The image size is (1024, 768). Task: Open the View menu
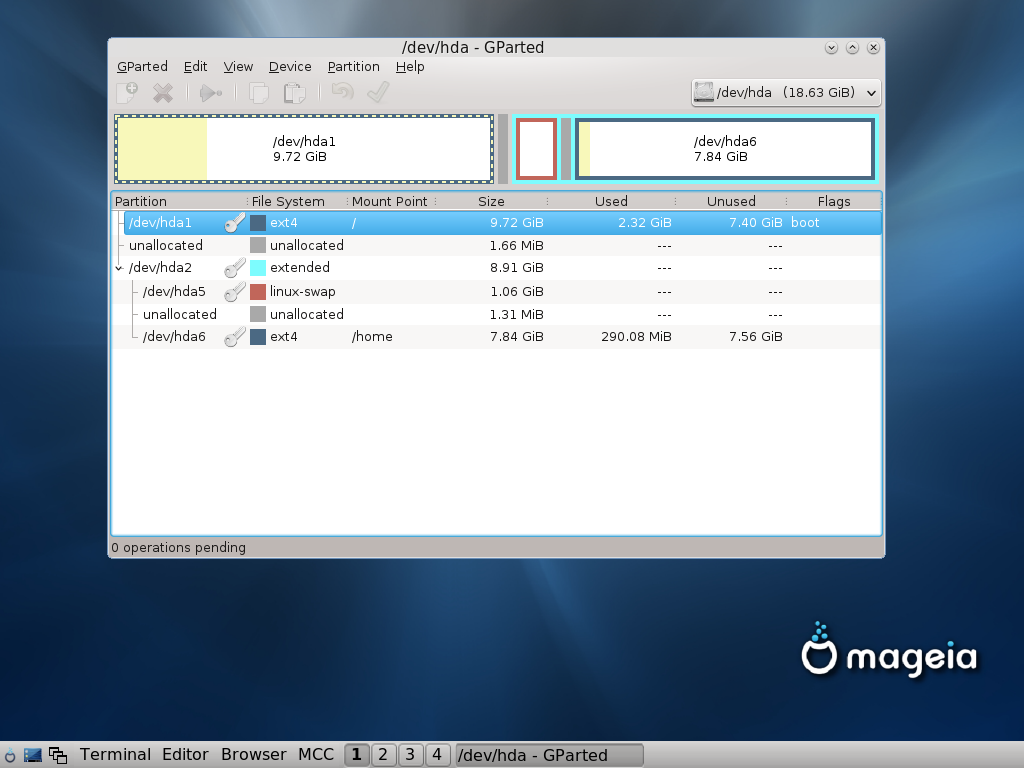tap(238, 67)
